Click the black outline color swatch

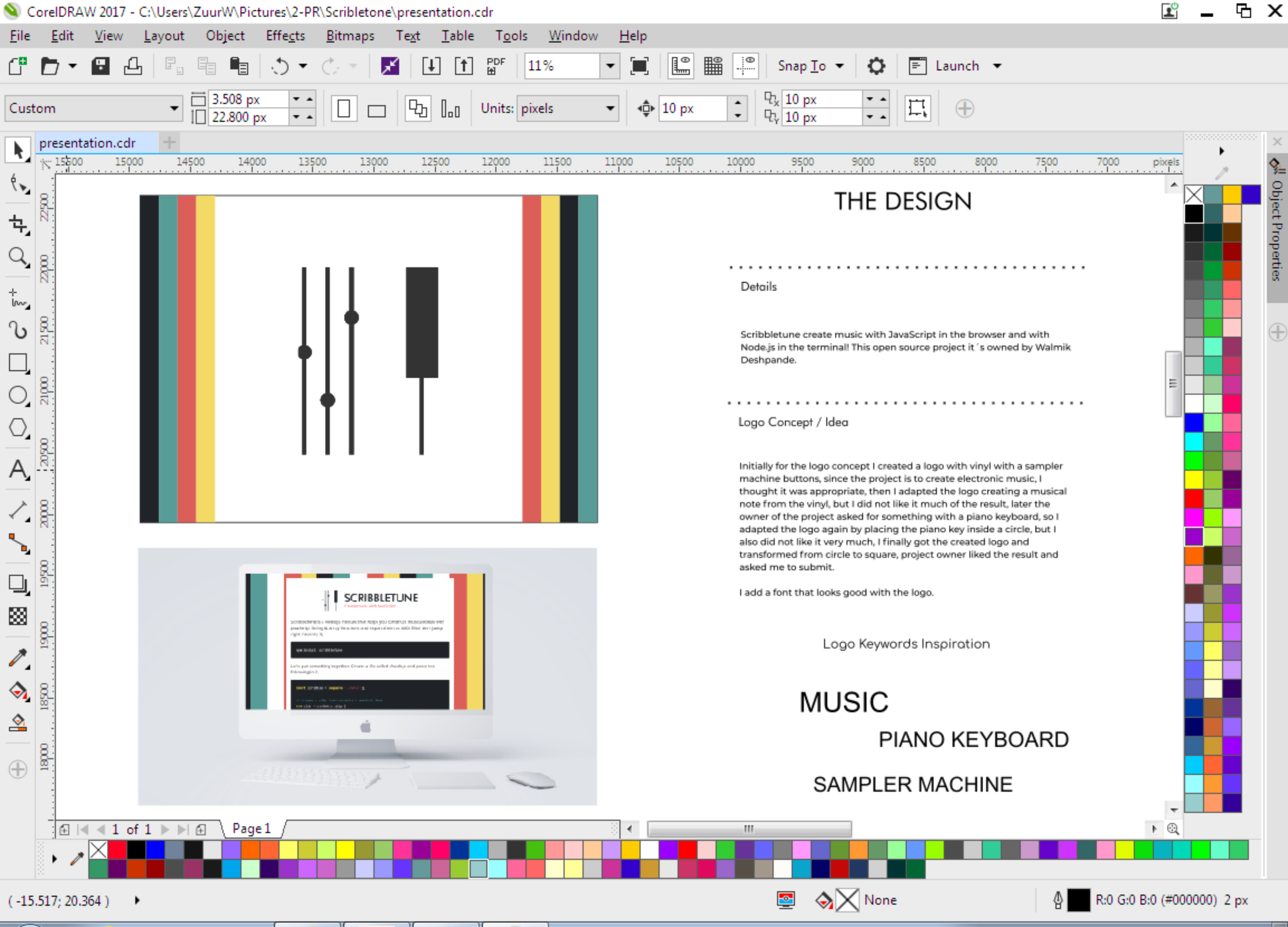[1078, 900]
